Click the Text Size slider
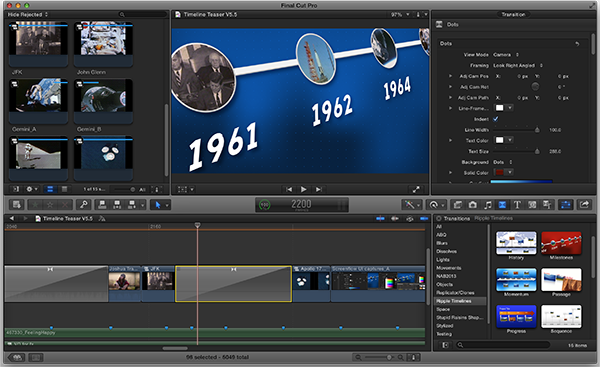 [516, 152]
